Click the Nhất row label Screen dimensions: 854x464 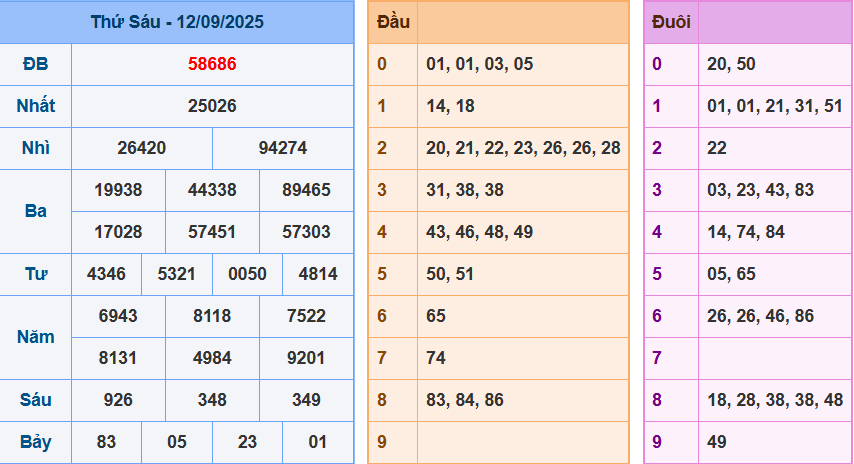(x=35, y=106)
